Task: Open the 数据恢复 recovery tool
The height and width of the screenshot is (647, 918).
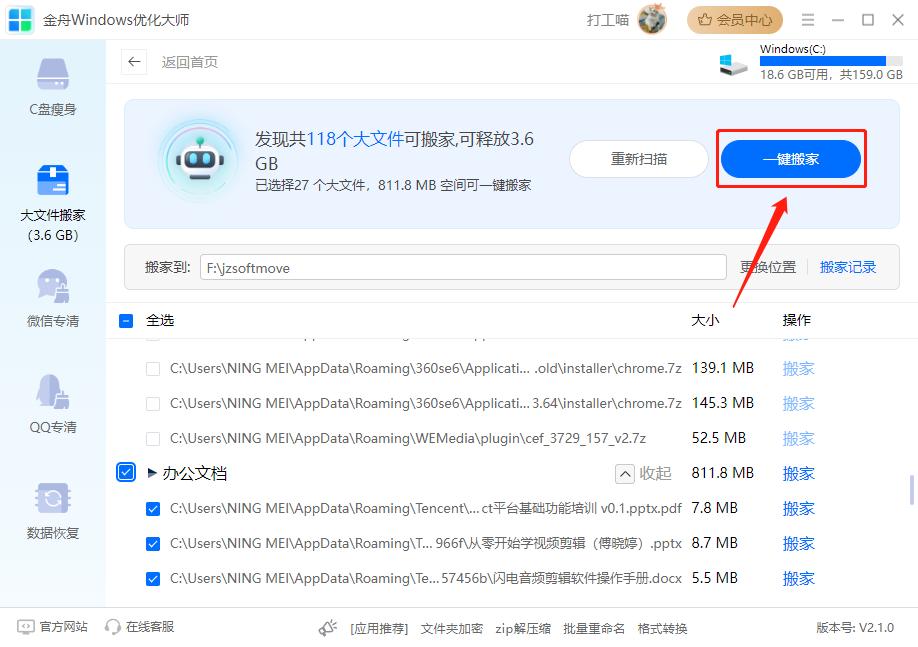Action: coord(51,510)
